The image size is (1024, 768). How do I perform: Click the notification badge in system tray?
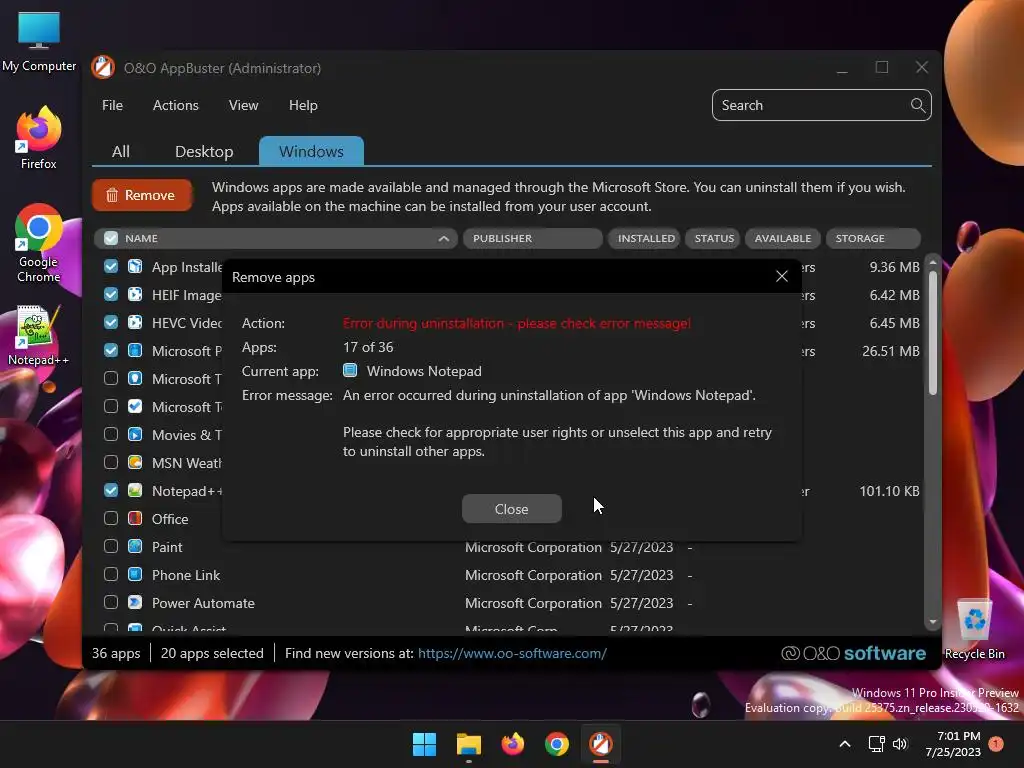[996, 744]
